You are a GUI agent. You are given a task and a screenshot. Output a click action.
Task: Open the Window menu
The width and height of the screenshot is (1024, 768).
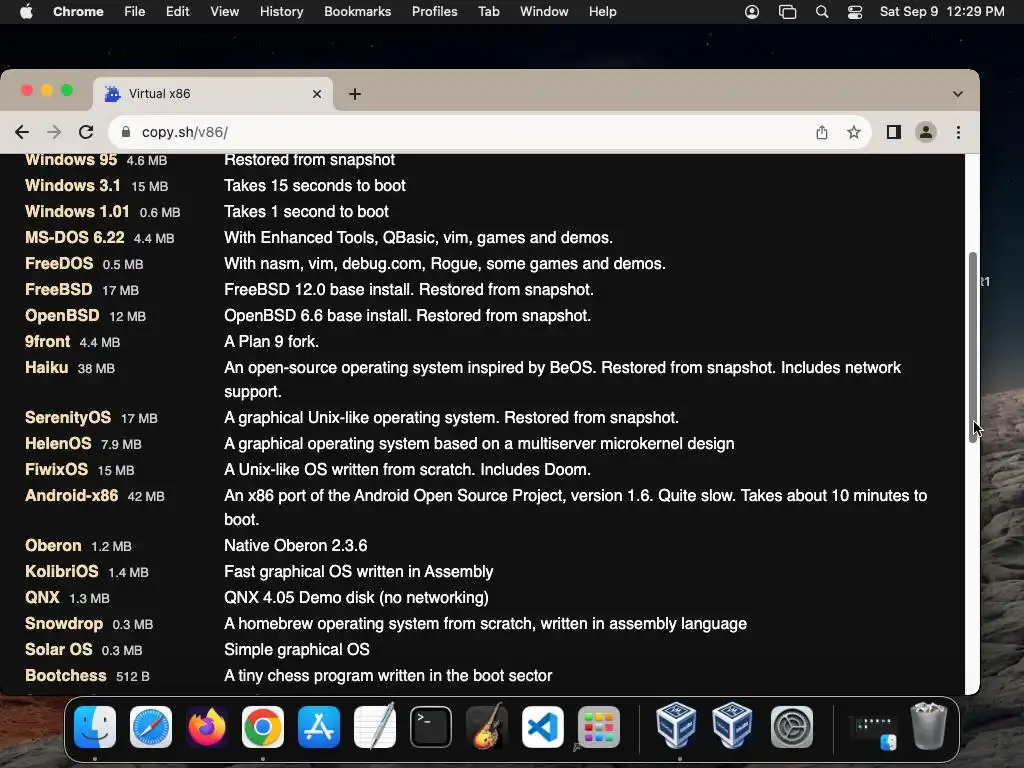[544, 12]
